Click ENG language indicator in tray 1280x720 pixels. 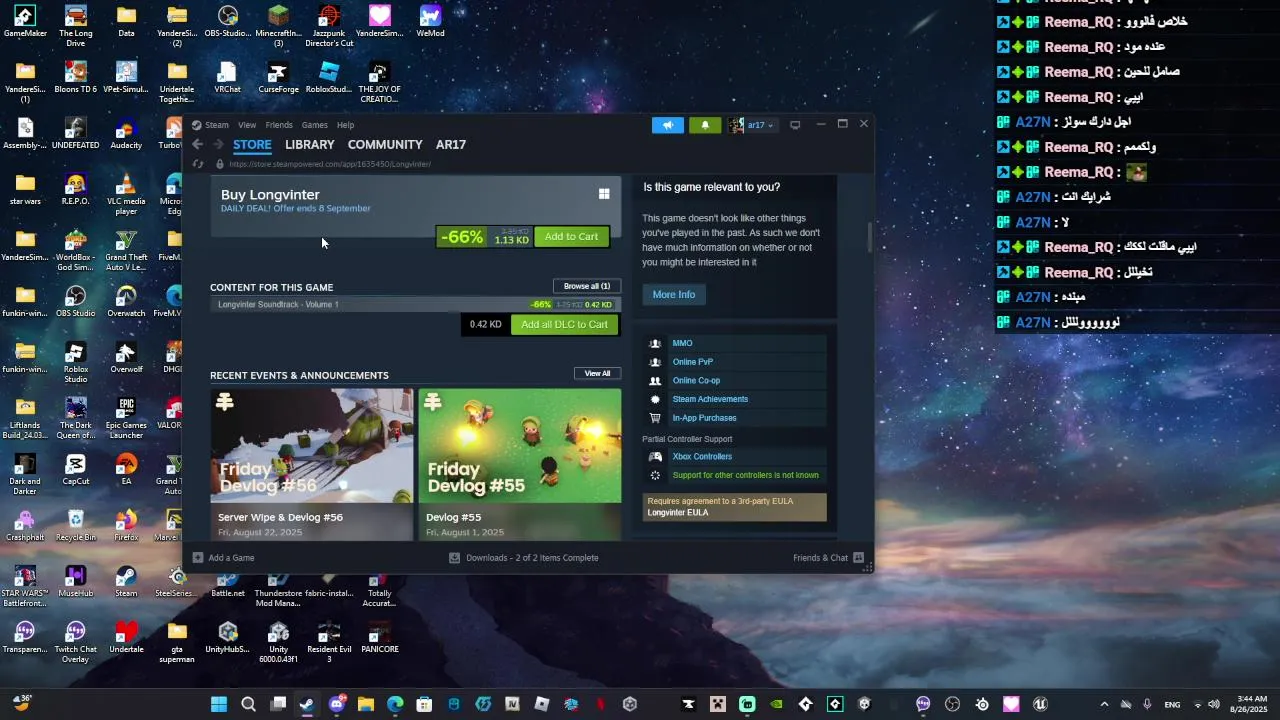(1172, 704)
